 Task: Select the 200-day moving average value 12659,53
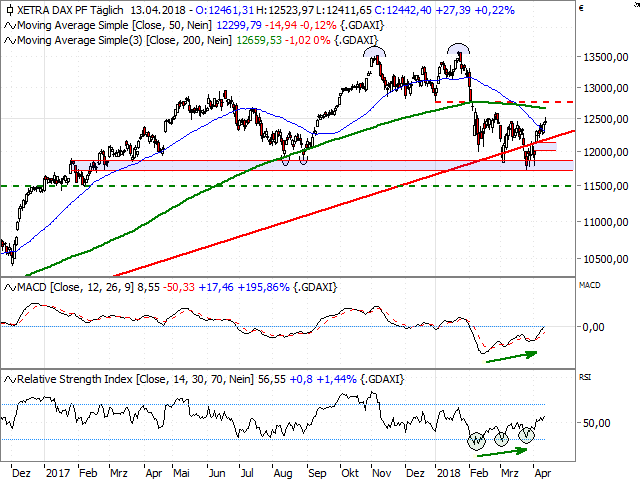click(x=259, y=40)
